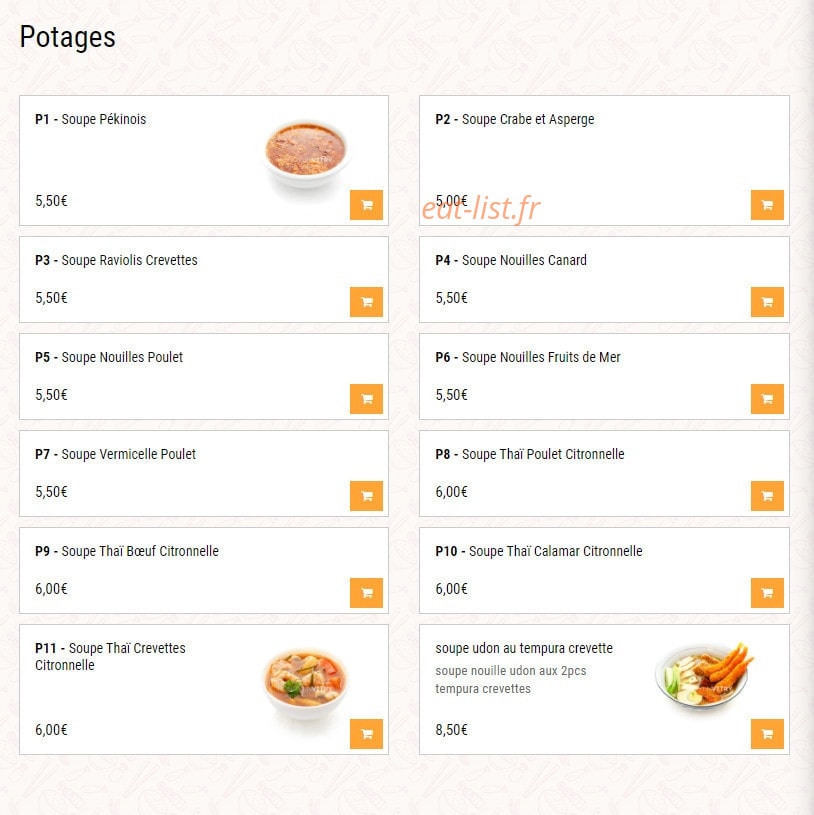814x815 pixels.
Task: Select the P1 - Soupe Pékinois title
Action: coord(90,119)
